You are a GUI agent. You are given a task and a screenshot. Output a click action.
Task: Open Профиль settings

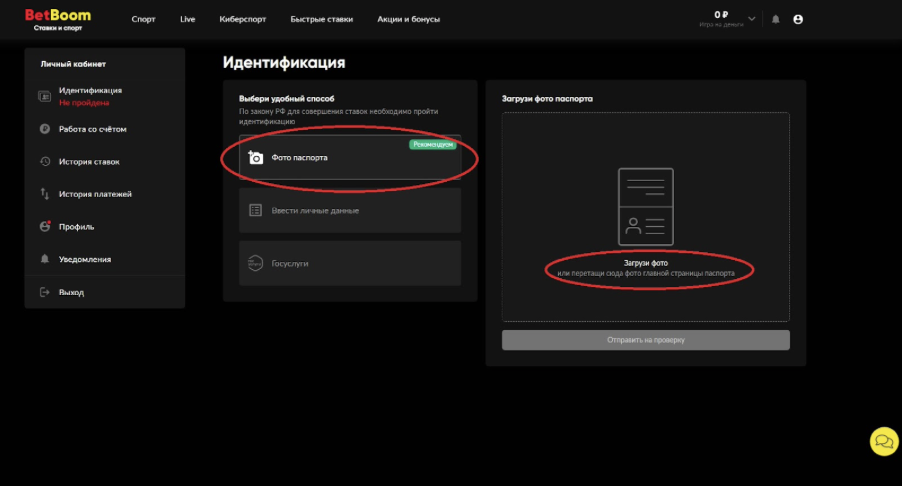77,227
